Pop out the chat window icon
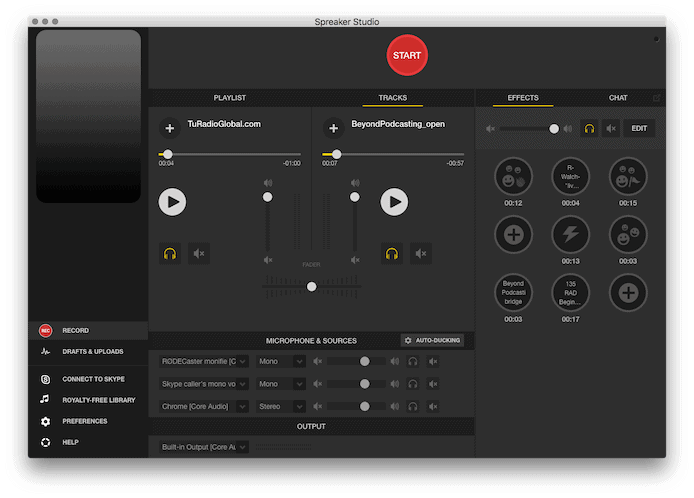 (x=656, y=98)
